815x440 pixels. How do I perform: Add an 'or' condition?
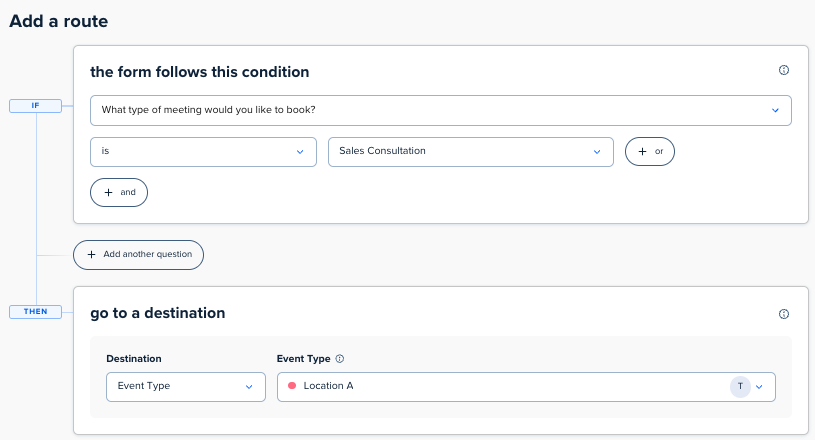point(650,151)
